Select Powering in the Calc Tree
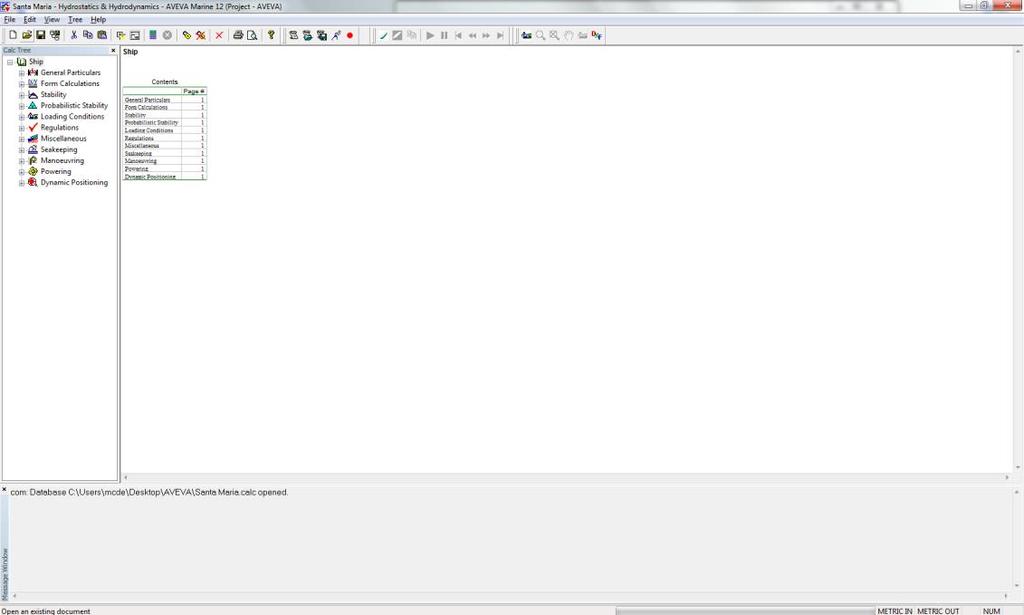Image resolution: width=1024 pixels, height=615 pixels. [x=56, y=172]
